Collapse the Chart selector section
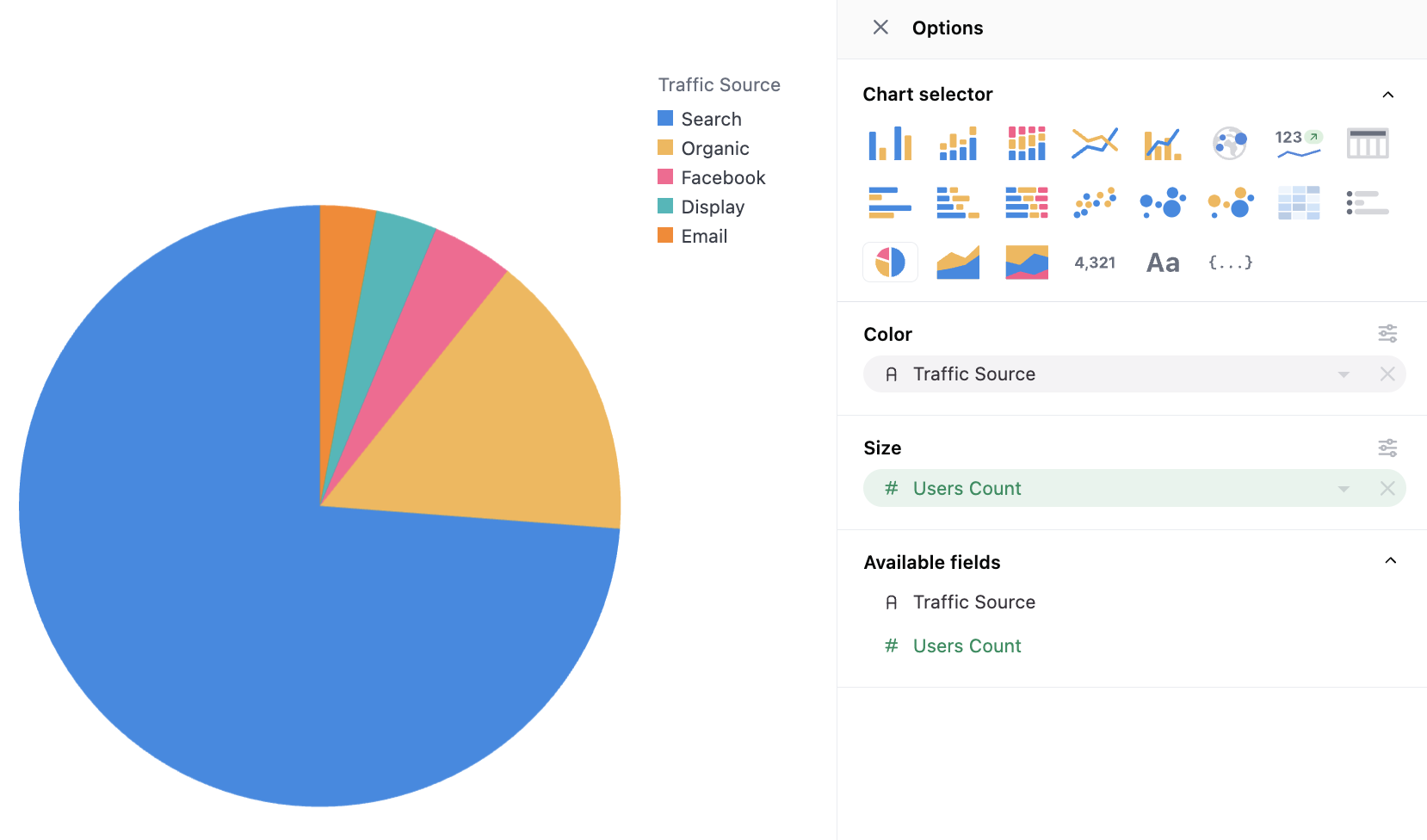 click(x=1387, y=95)
